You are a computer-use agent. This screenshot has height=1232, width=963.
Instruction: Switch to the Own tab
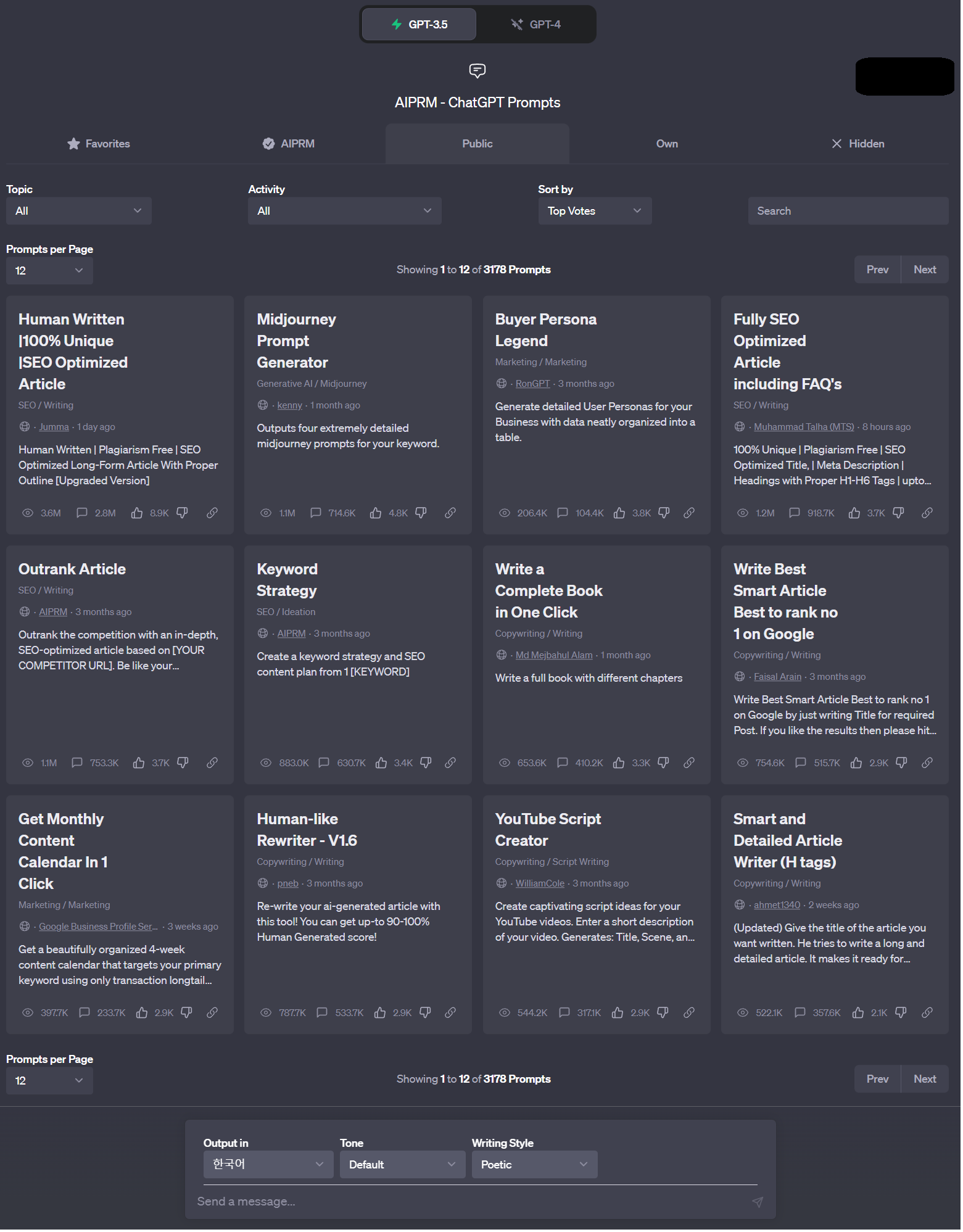(x=668, y=144)
